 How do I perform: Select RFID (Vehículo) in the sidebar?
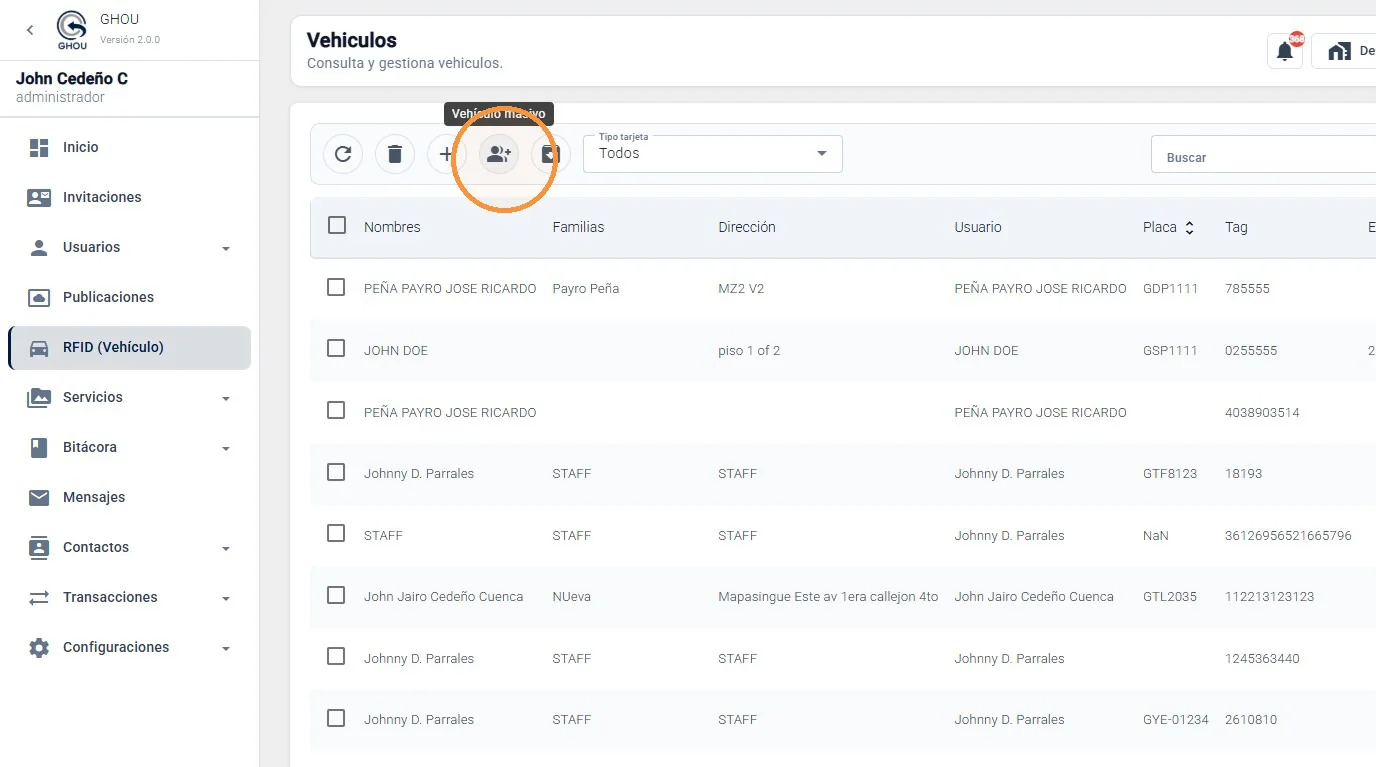(x=129, y=347)
